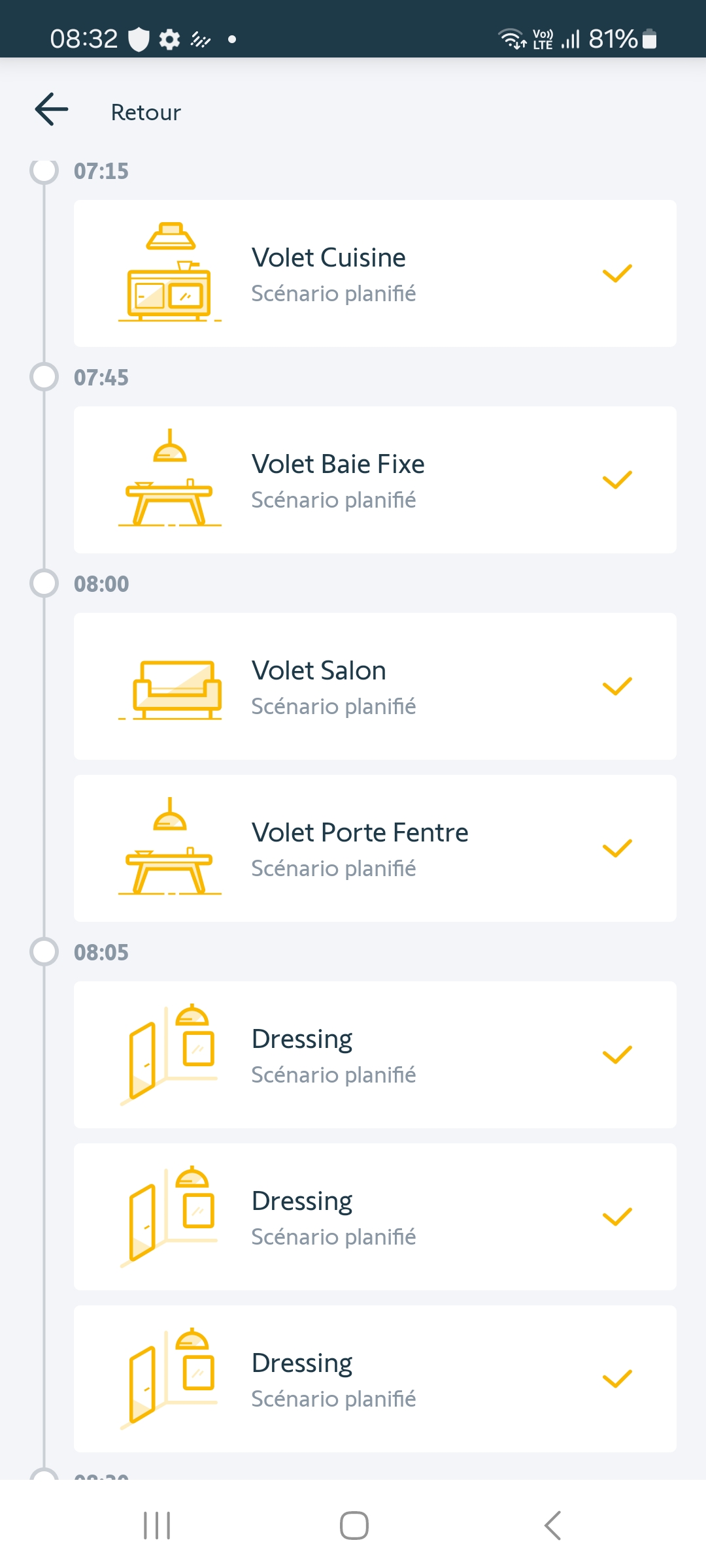Tap the Volet Cuisine kitchen icon
Viewport: 706px width, 1568px height.
coord(170,272)
